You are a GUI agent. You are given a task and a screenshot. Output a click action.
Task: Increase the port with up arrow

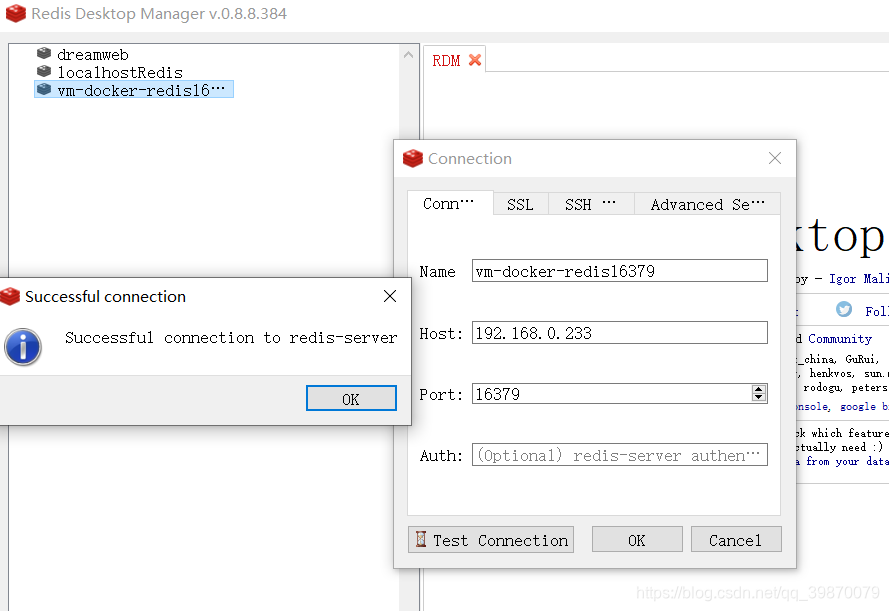[x=759, y=389]
